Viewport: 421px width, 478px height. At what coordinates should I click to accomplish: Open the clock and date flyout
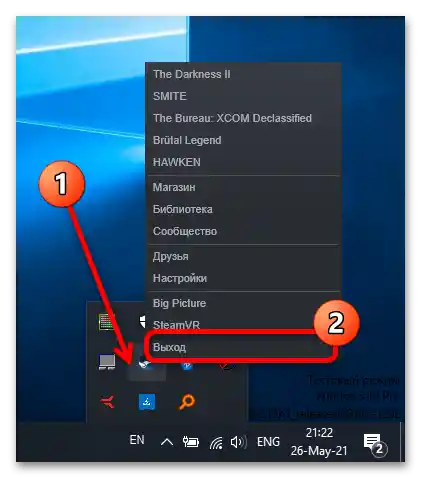pyautogui.click(x=319, y=442)
